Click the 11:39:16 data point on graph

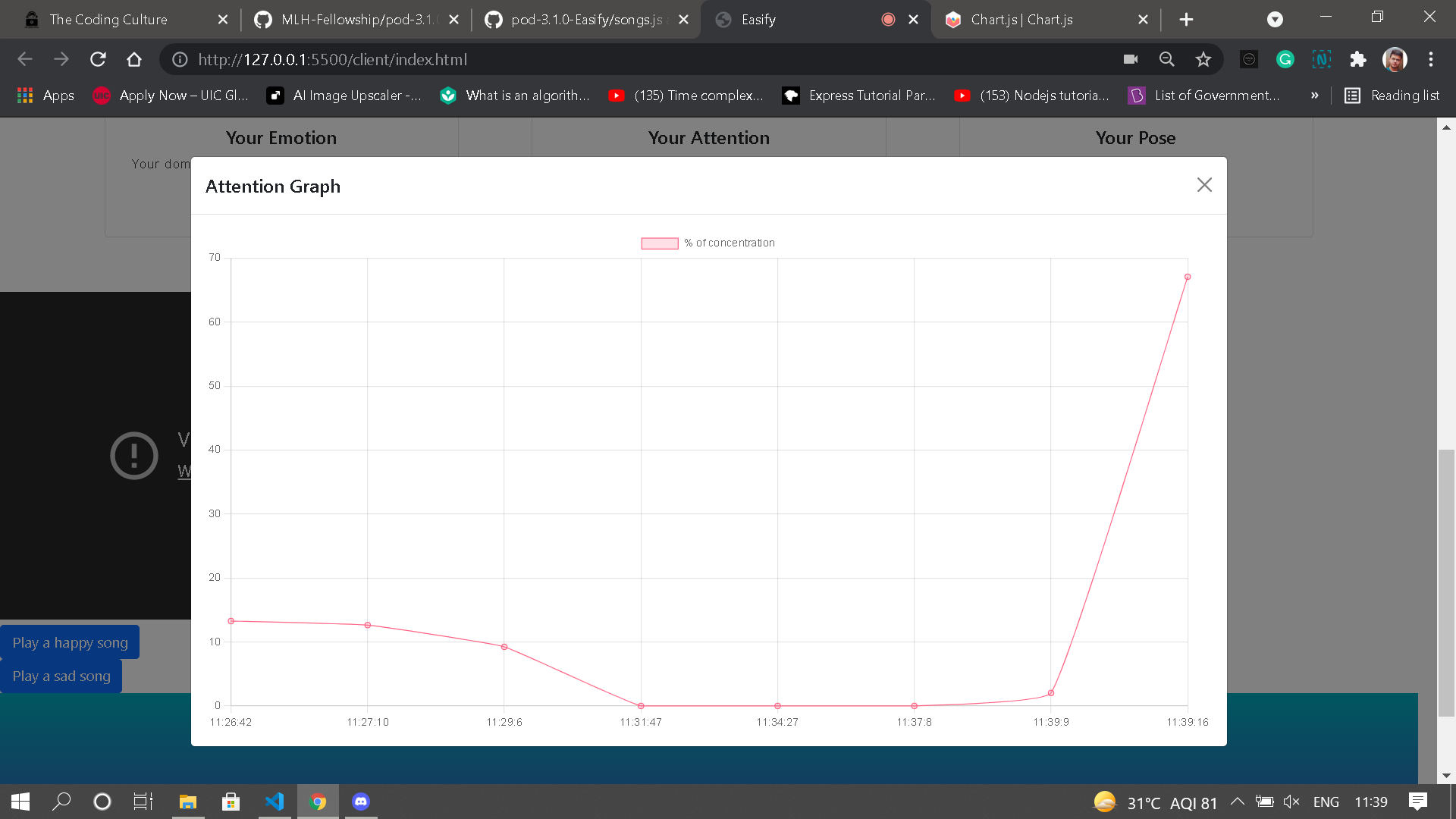pyautogui.click(x=1188, y=277)
